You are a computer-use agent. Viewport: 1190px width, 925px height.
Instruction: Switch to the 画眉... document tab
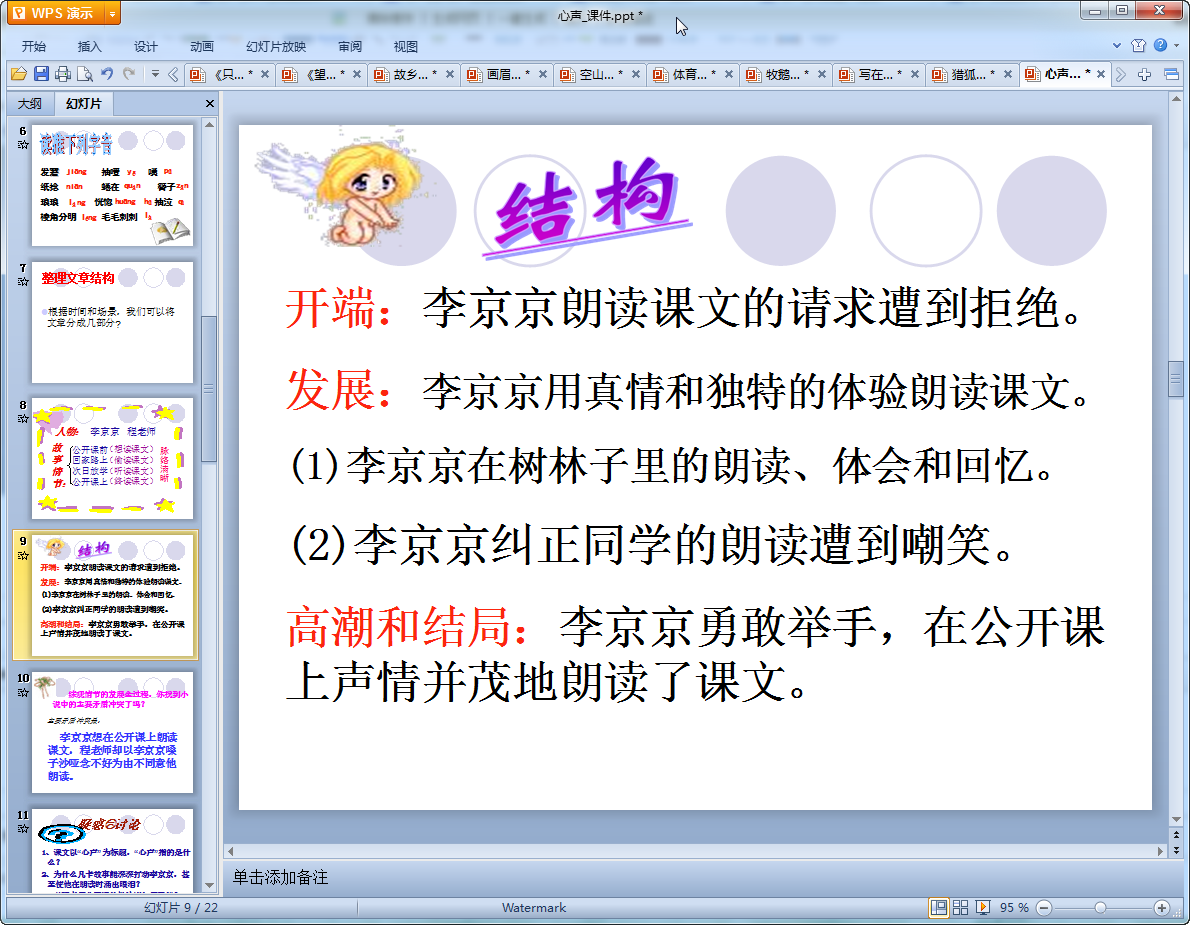508,74
